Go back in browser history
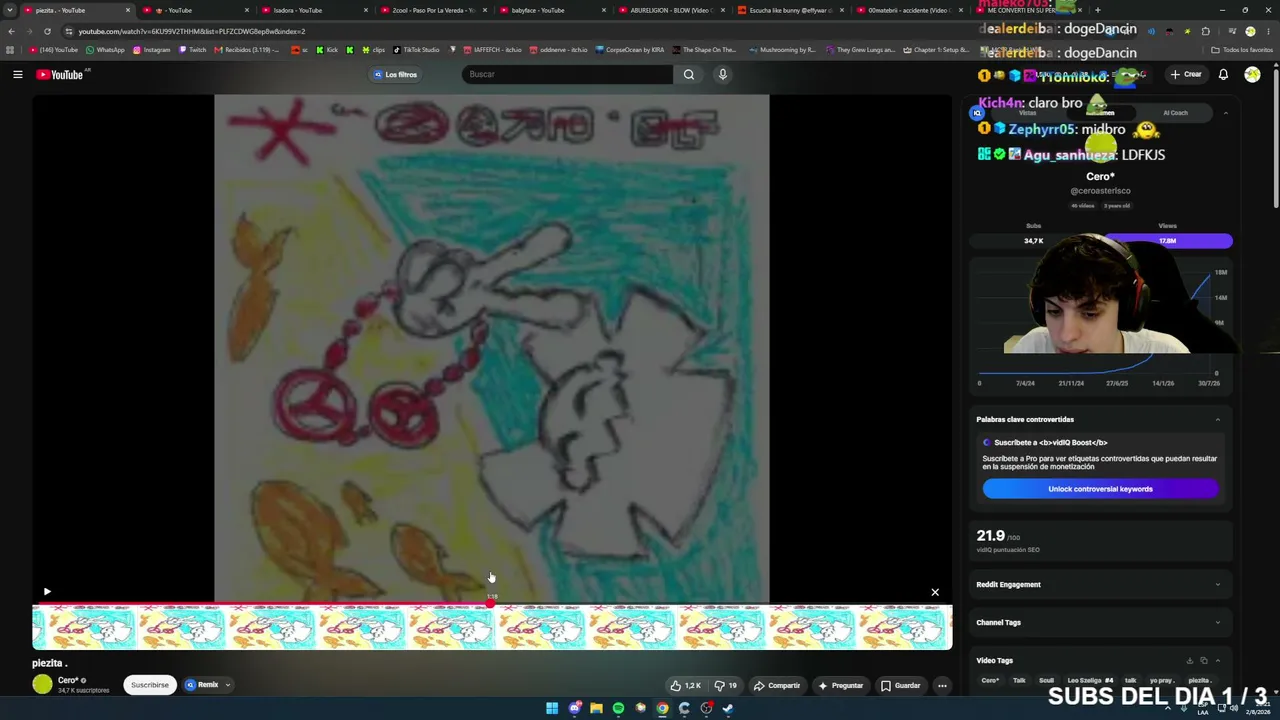 coord(11,31)
